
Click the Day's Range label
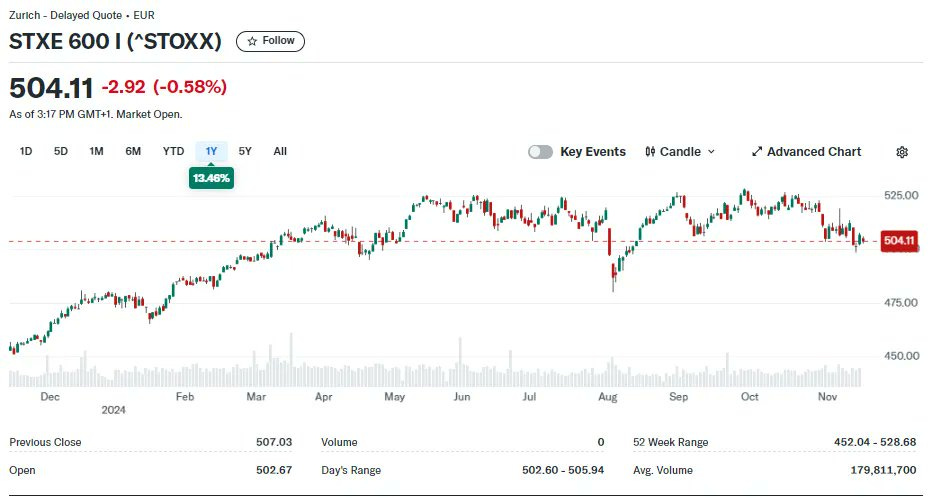pyautogui.click(x=351, y=470)
